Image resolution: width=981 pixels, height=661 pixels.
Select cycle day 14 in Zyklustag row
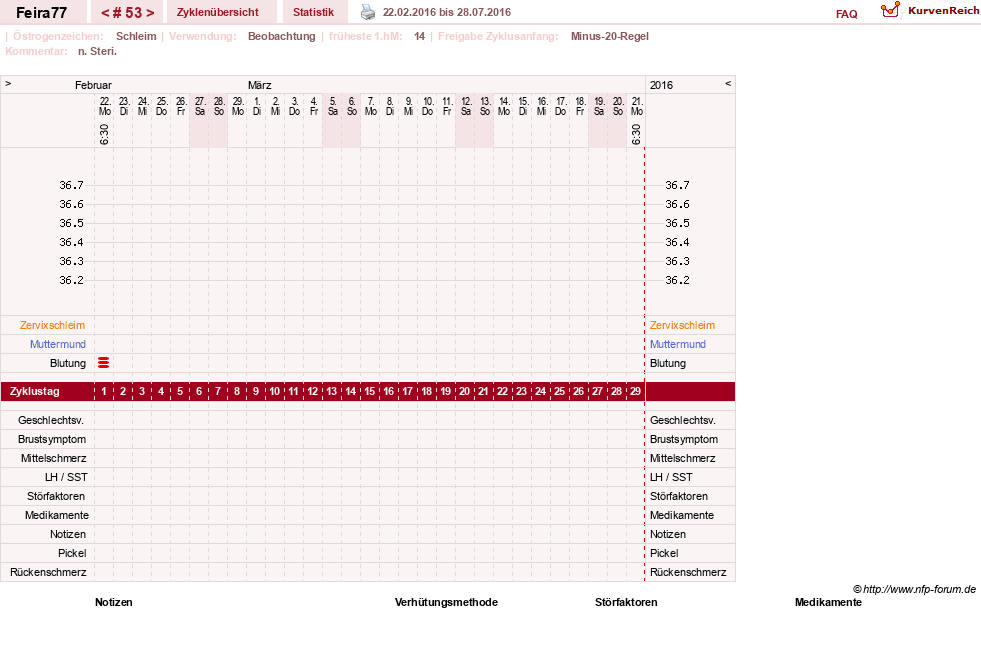351,391
